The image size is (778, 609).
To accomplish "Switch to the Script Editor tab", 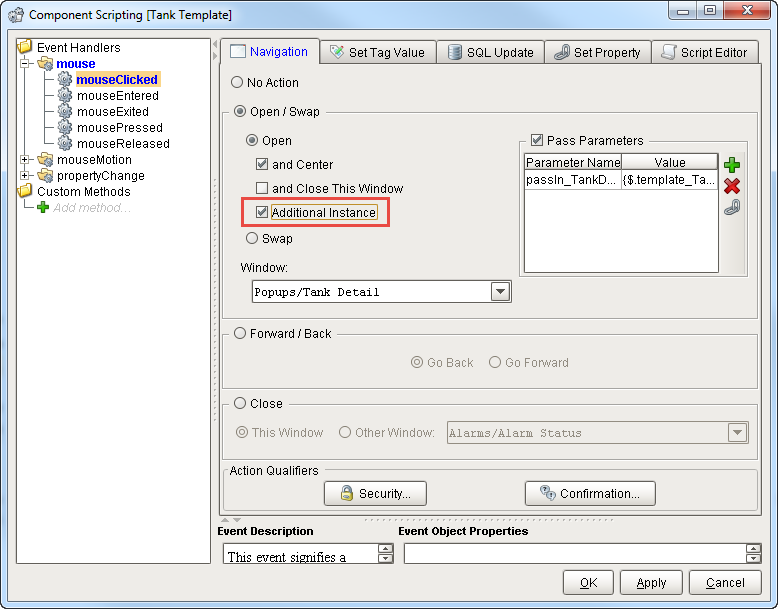I will 705,52.
